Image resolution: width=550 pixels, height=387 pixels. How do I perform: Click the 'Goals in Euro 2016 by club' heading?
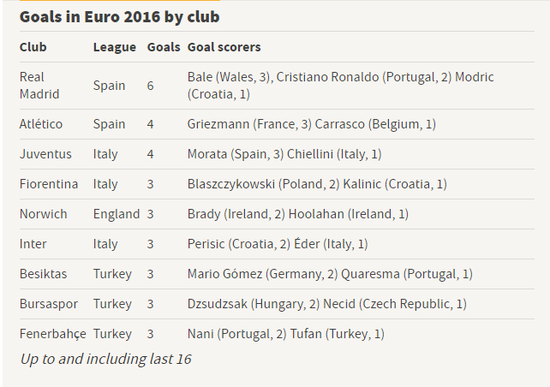pos(120,17)
